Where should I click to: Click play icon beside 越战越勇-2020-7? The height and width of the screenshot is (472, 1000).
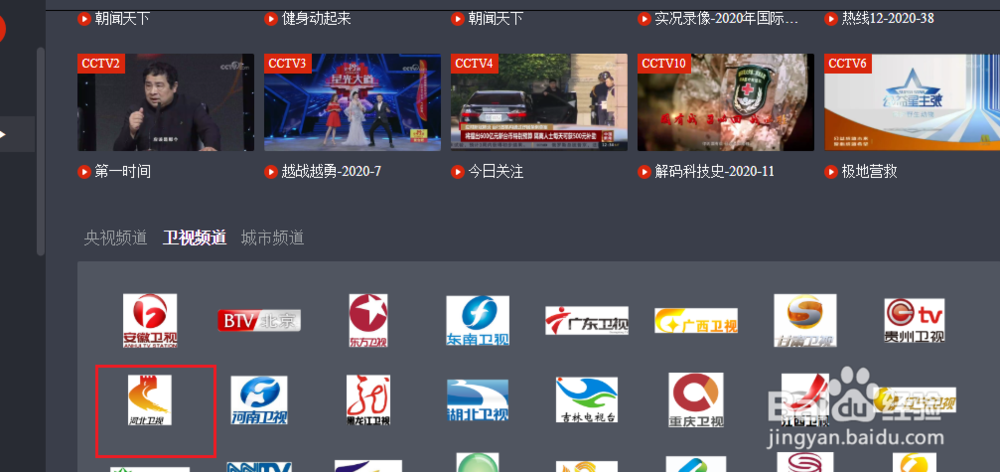coord(270,172)
